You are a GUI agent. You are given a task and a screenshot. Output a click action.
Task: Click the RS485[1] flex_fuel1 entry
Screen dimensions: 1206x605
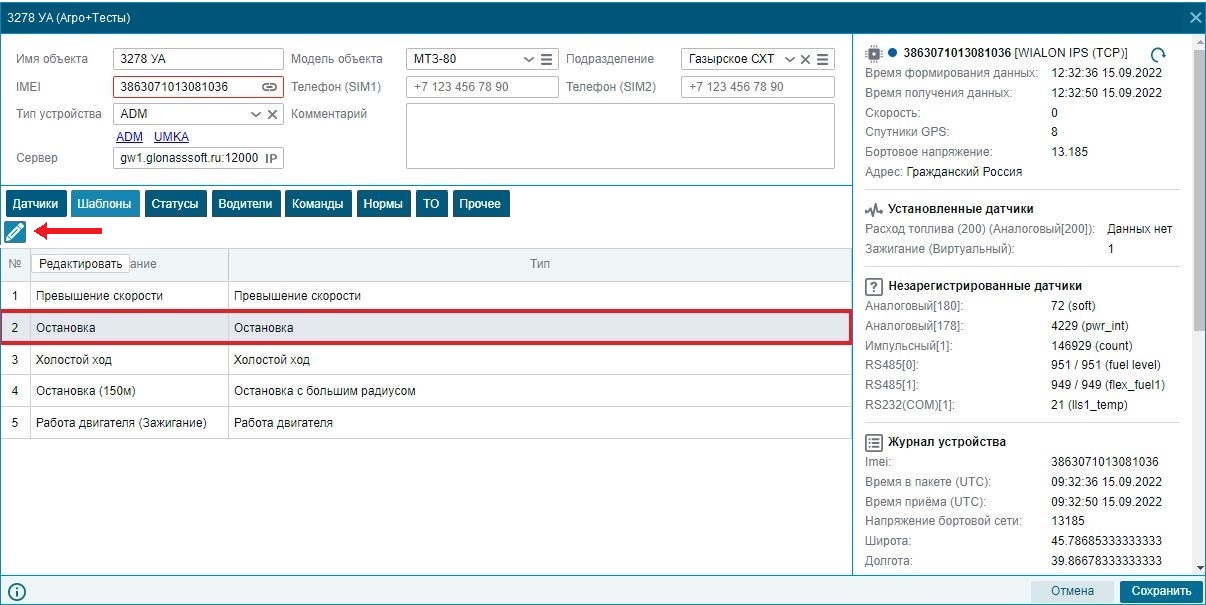1015,385
